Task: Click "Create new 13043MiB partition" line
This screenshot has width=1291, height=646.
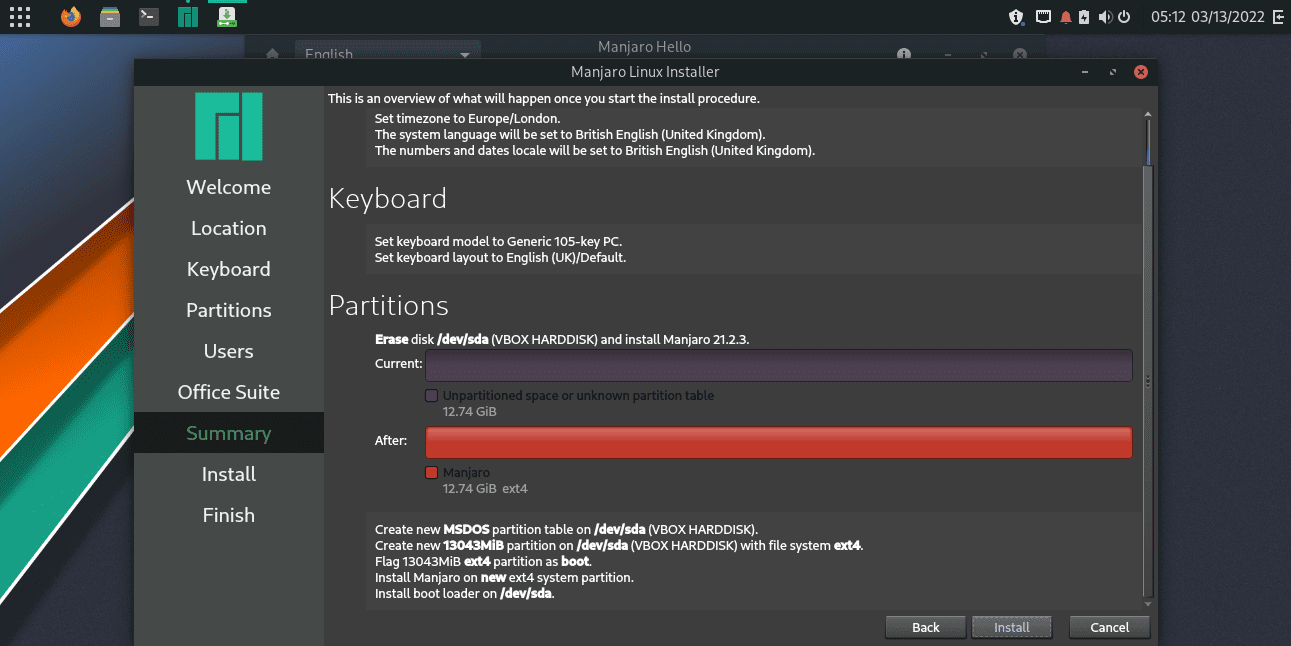Action: 619,545
